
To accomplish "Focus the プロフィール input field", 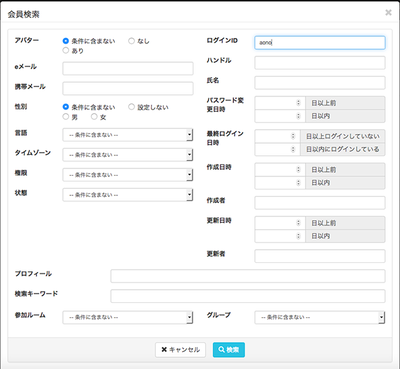I will (248, 276).
